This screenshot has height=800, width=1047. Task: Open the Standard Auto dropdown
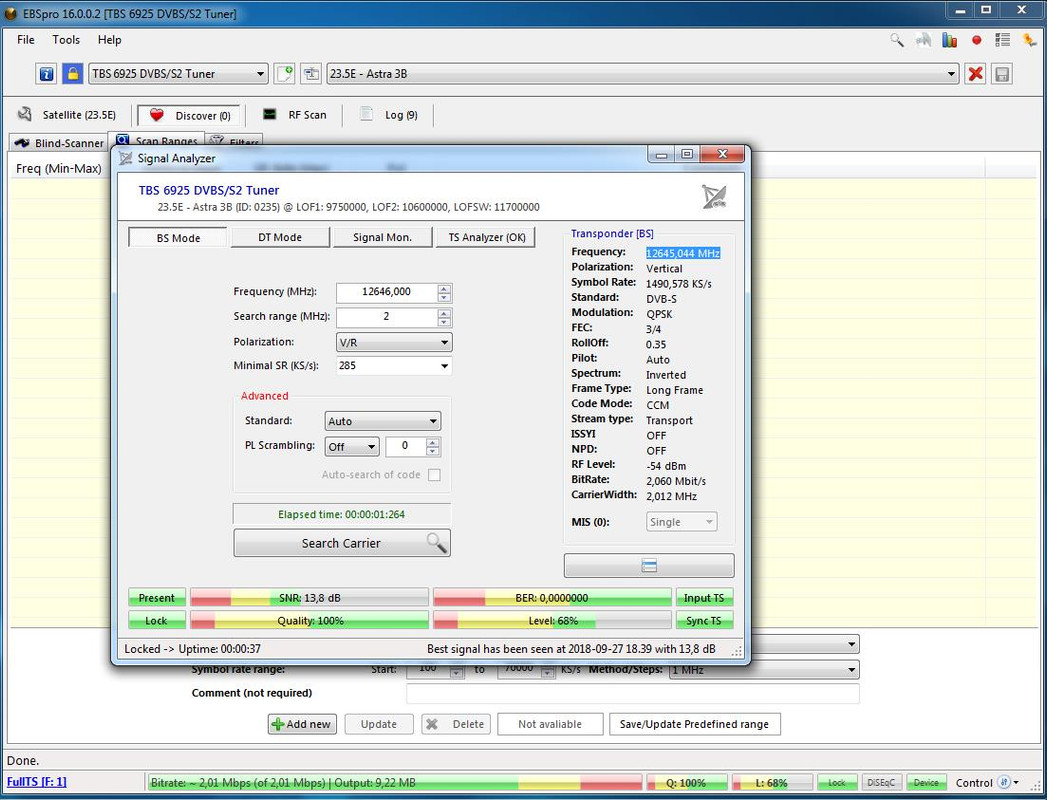383,421
